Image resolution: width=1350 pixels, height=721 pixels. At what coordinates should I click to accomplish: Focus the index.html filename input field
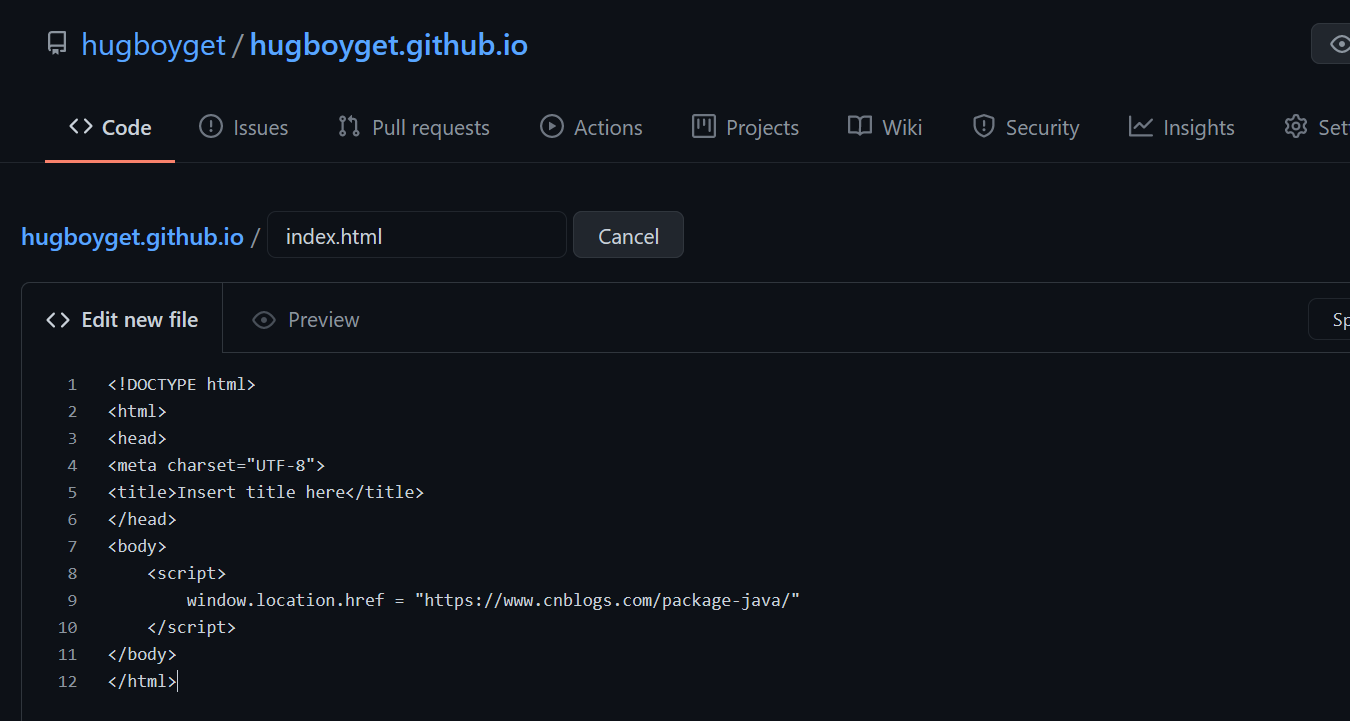(x=417, y=235)
